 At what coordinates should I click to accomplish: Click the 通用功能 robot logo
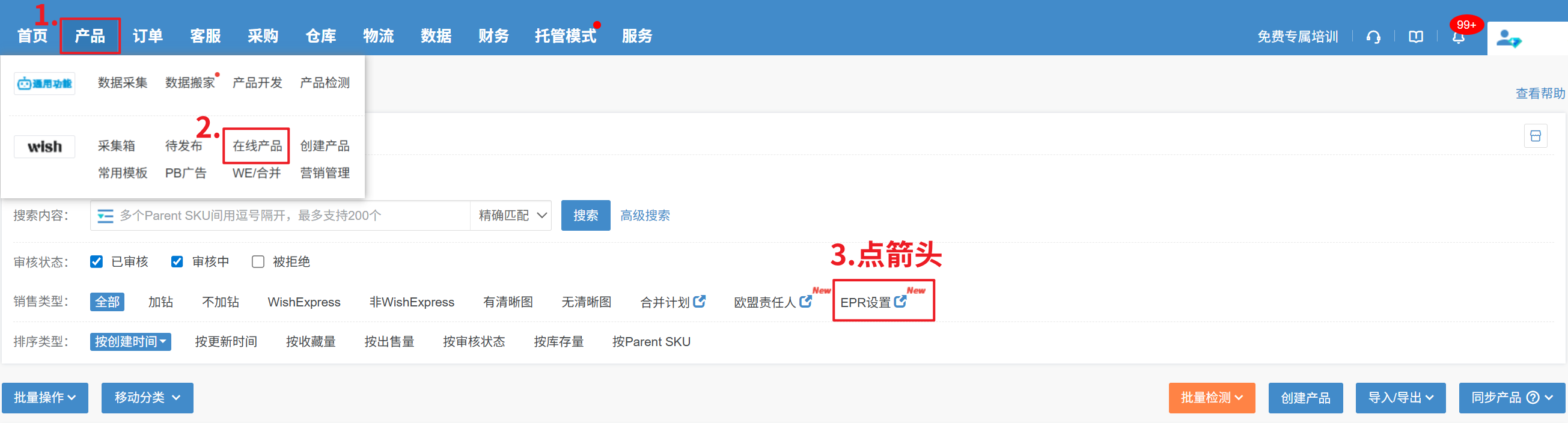[44, 84]
